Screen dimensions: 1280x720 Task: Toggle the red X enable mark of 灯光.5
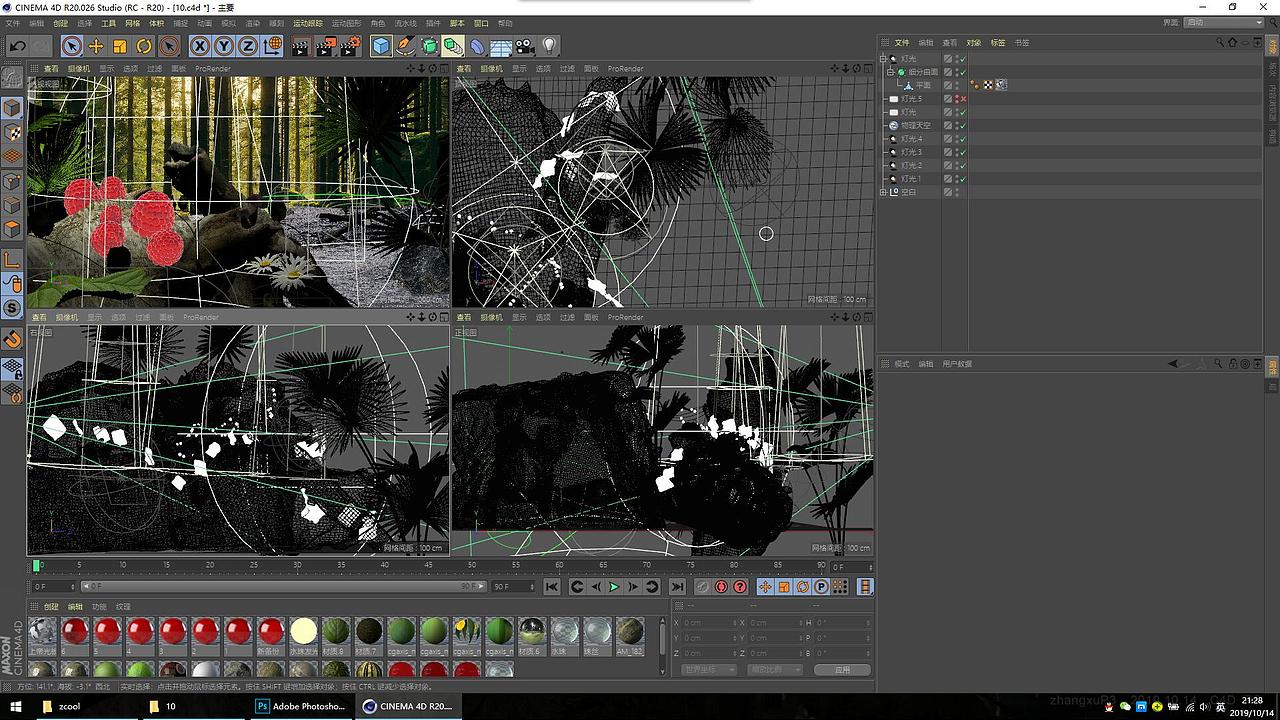coord(962,99)
